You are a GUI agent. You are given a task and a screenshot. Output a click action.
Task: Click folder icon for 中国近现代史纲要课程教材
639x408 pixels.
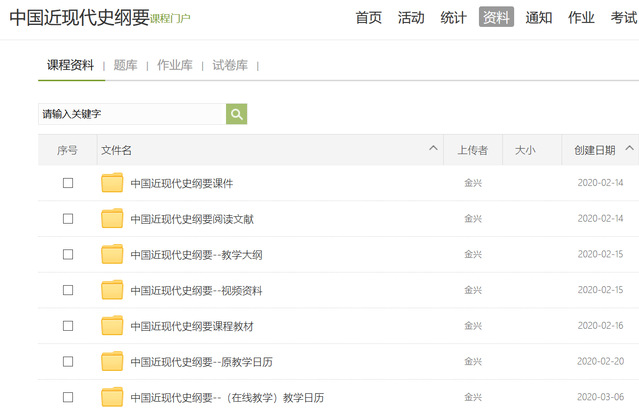112,326
